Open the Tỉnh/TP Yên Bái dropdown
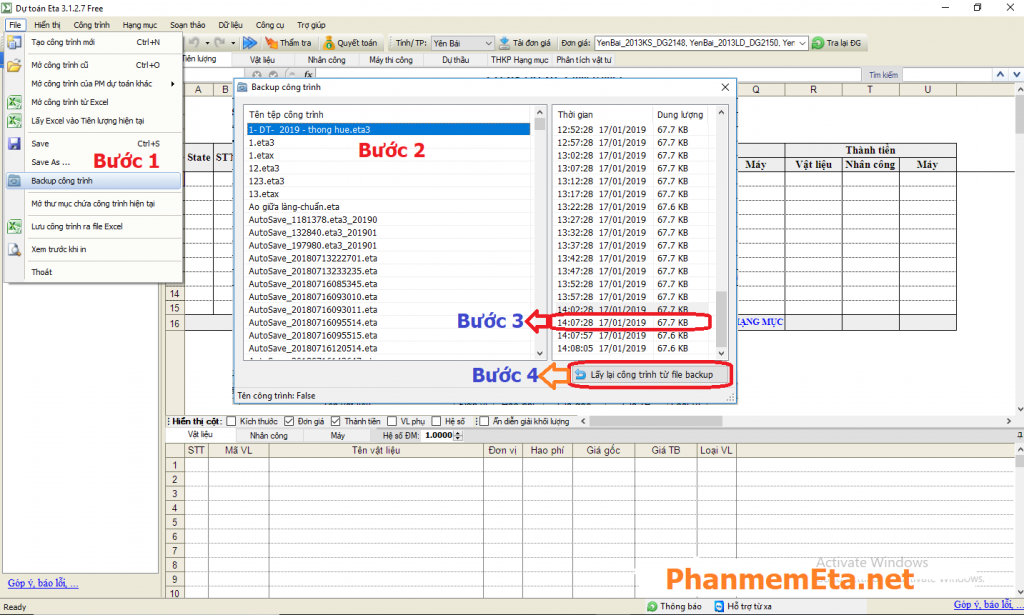Image resolution: width=1024 pixels, height=615 pixels. click(488, 44)
